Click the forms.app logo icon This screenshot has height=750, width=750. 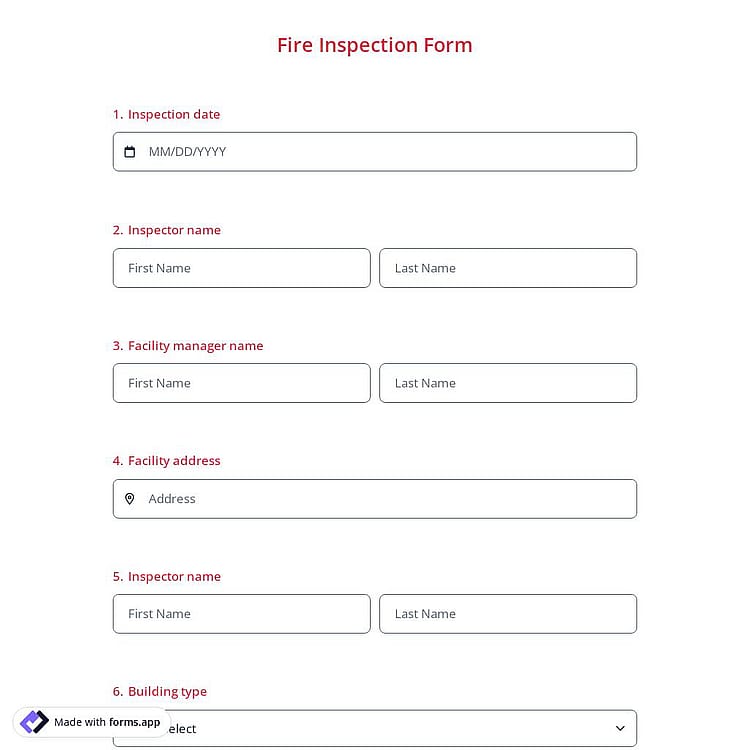point(34,722)
